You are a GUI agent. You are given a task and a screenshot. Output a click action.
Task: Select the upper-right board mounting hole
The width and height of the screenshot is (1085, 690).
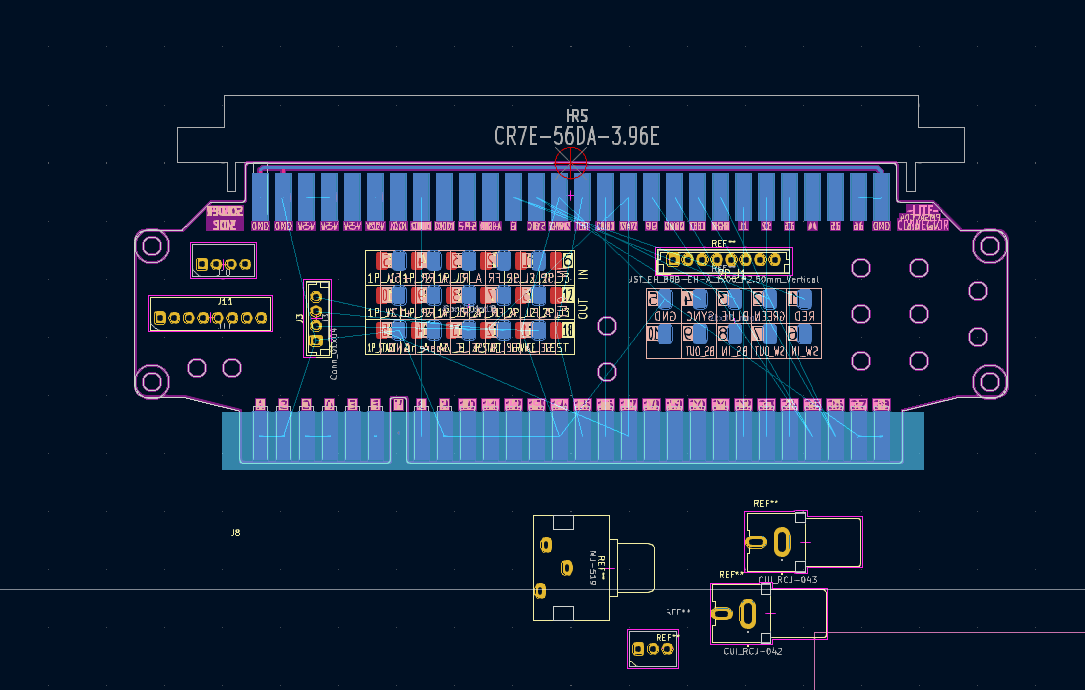[990, 246]
